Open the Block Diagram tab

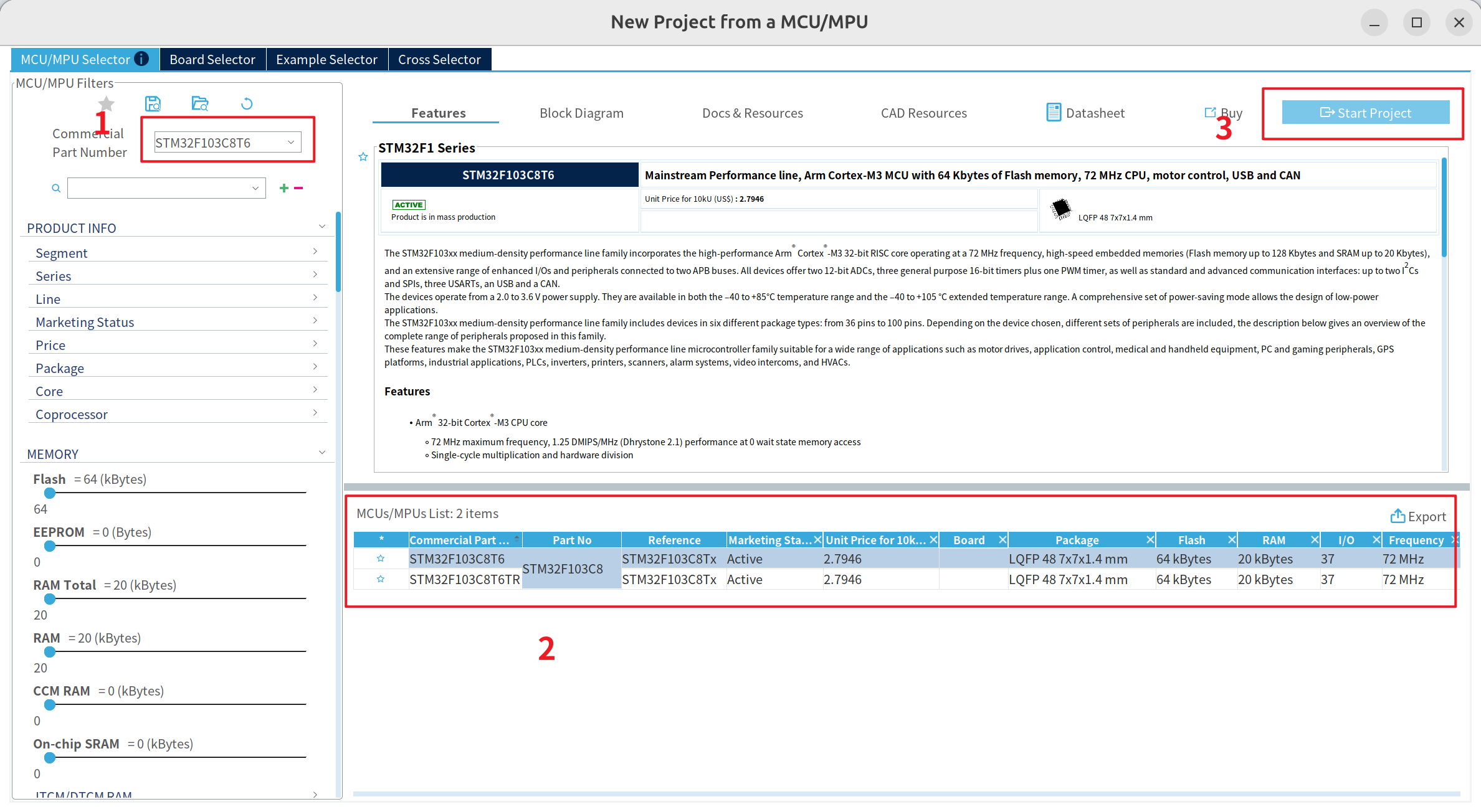(581, 113)
